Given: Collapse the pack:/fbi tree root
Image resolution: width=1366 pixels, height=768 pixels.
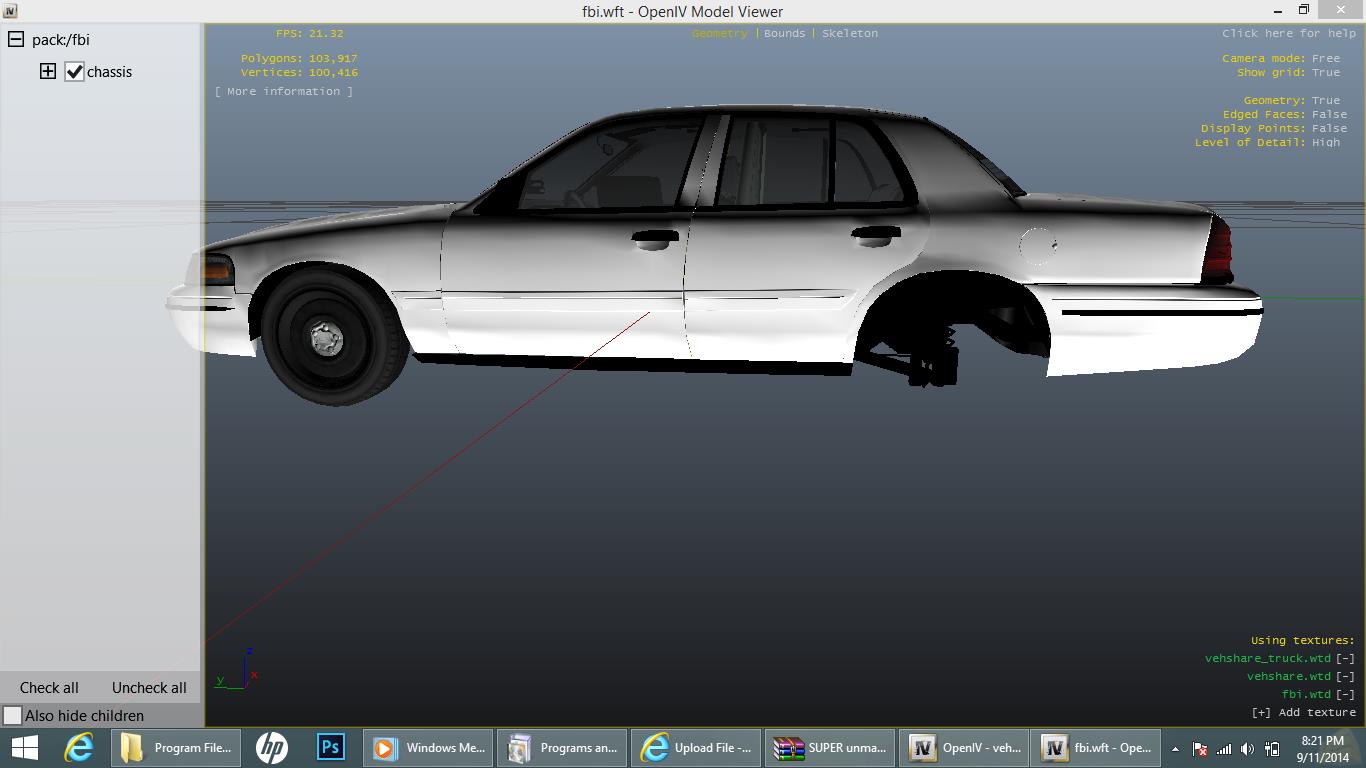Looking at the screenshot, I should click(x=16, y=40).
